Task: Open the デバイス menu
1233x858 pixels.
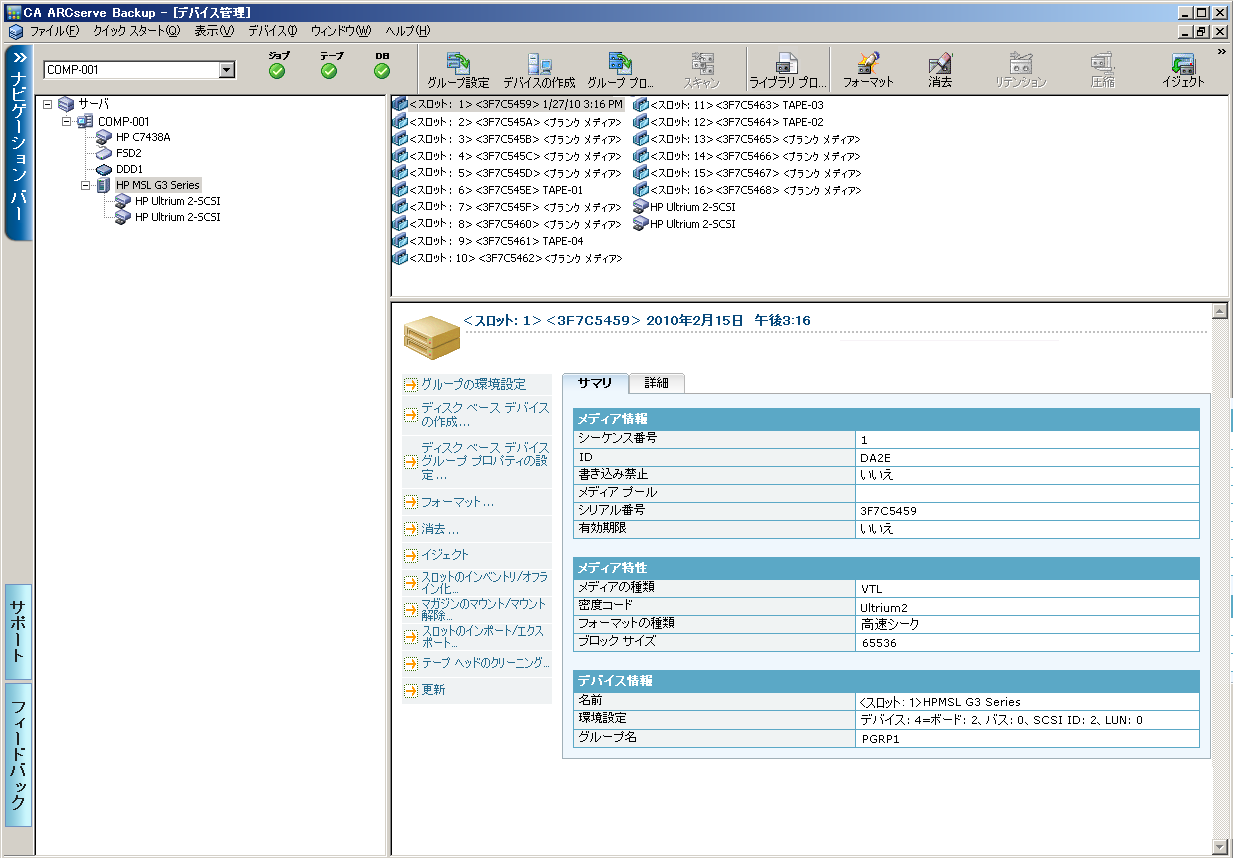Action: 272,31
